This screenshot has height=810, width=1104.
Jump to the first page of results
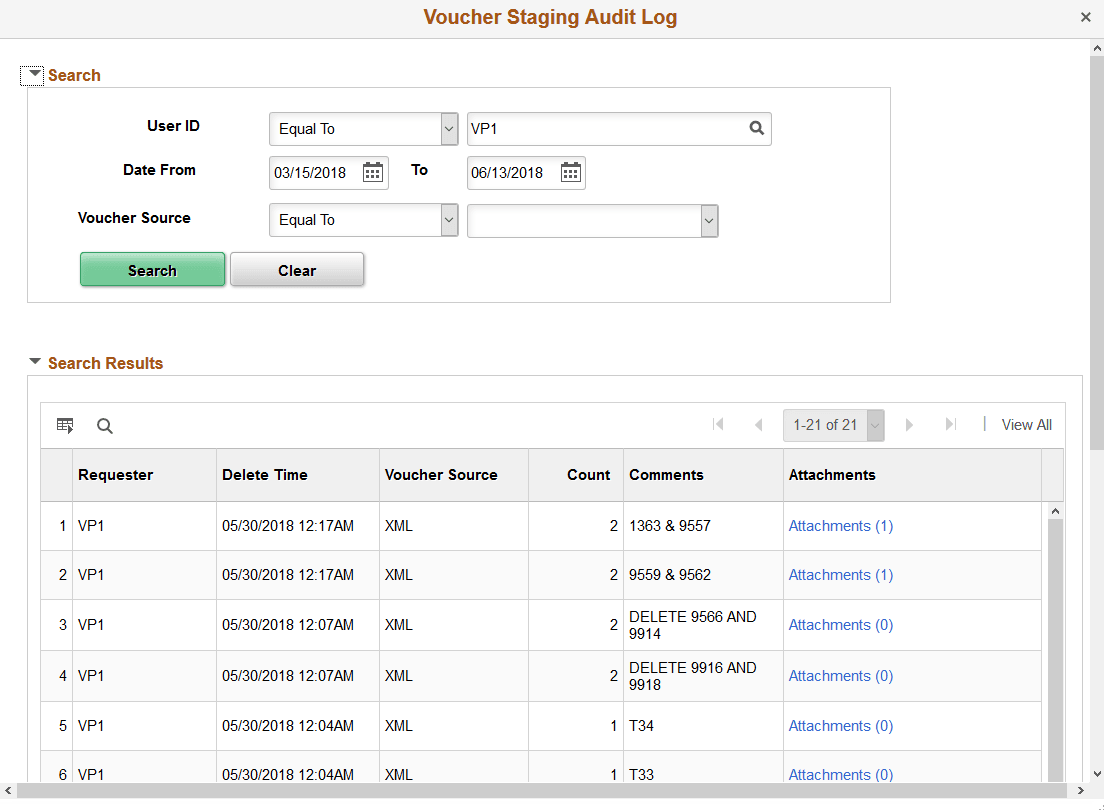pos(718,425)
